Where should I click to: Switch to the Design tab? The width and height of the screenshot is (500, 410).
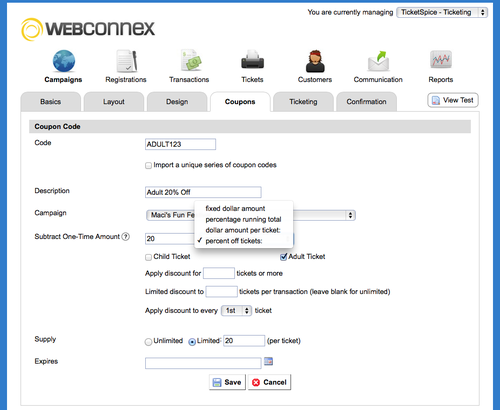click(x=177, y=102)
